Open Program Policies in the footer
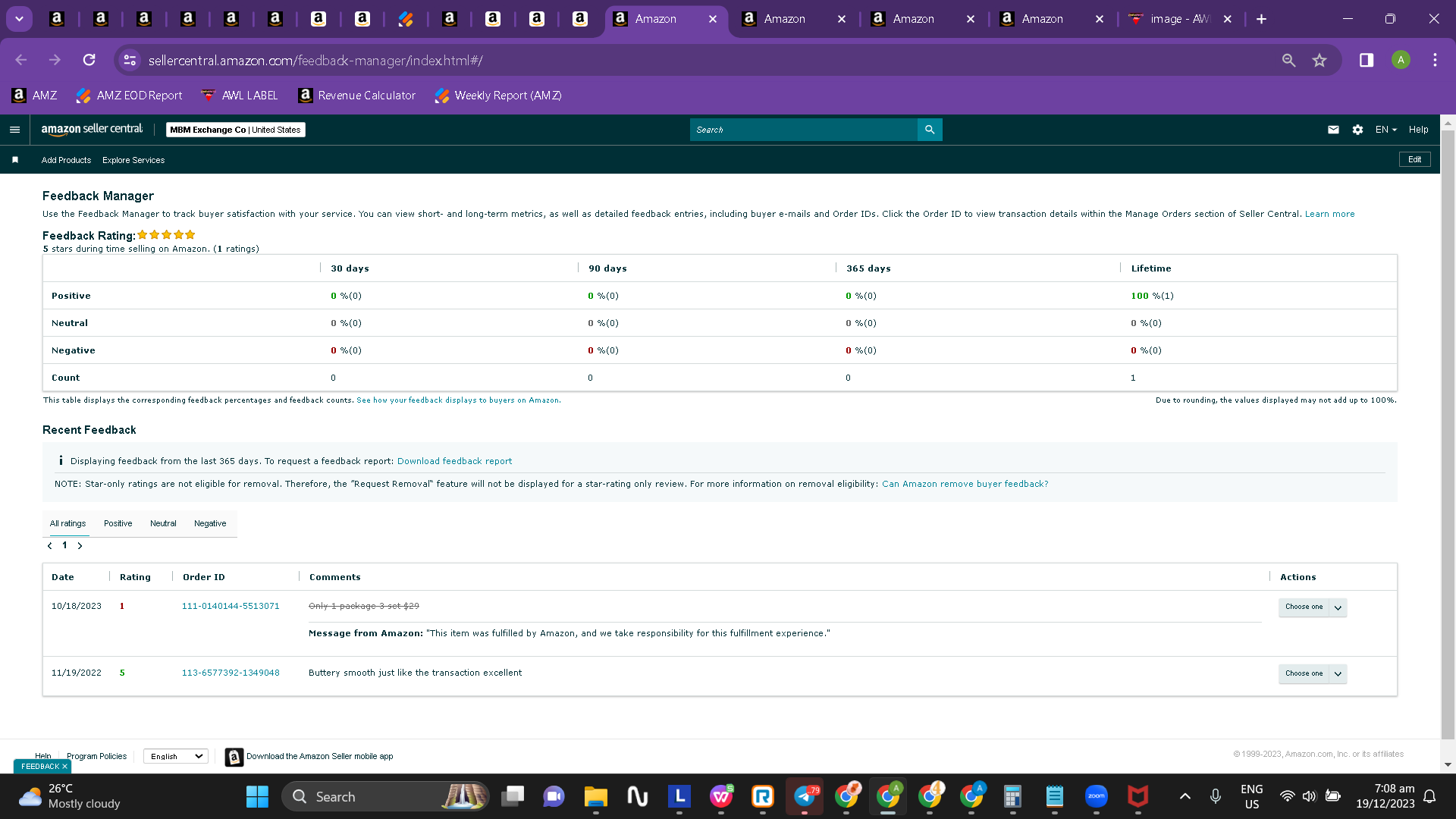 pyautogui.click(x=97, y=756)
